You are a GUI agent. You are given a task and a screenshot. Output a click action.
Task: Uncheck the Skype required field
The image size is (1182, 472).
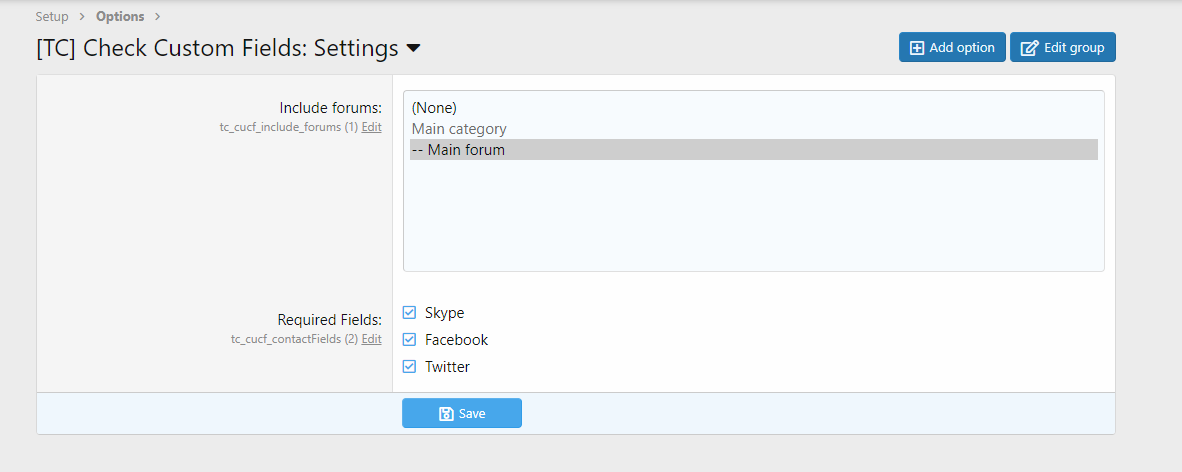409,313
